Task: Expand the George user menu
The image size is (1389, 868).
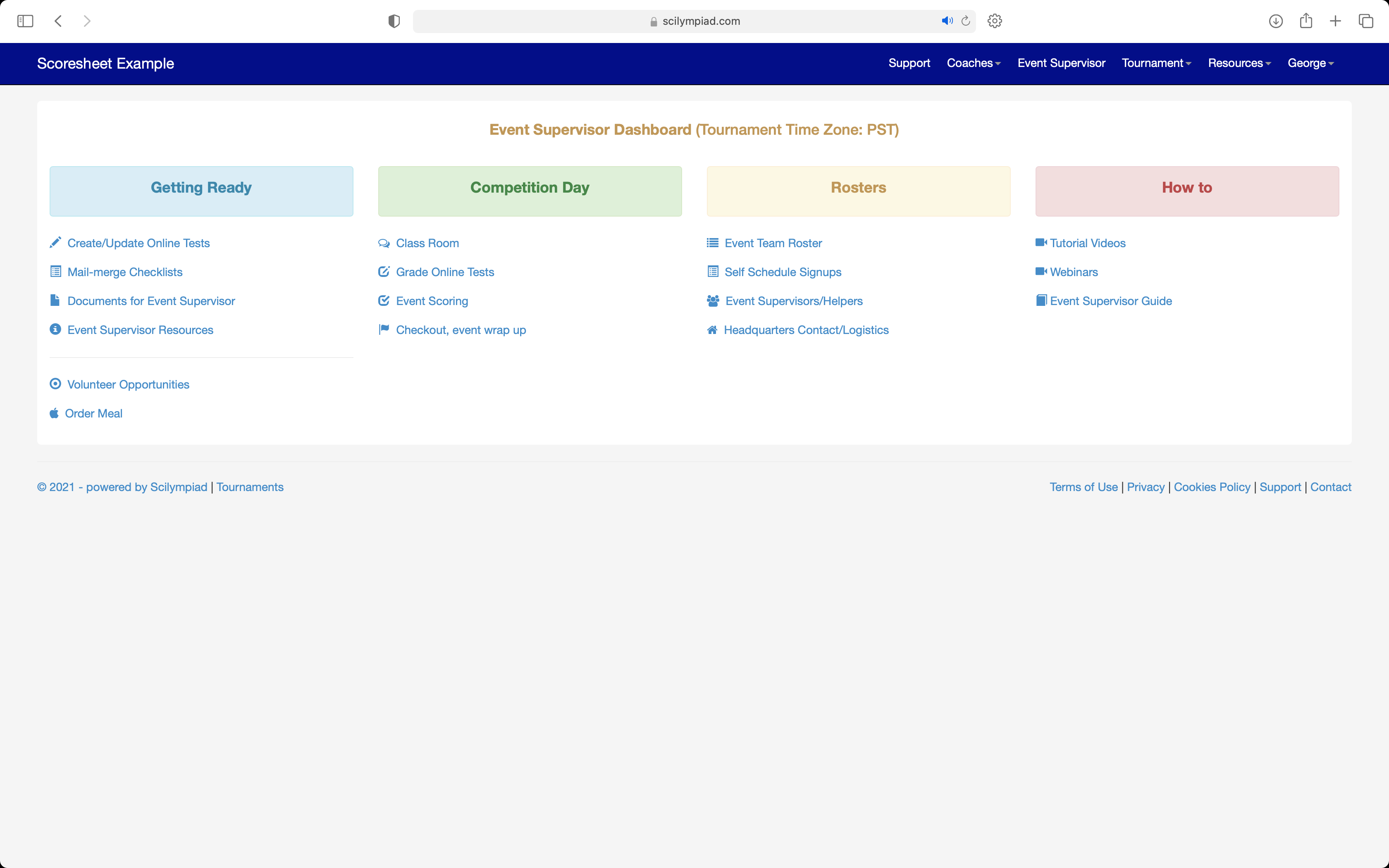Action: pyautogui.click(x=1310, y=63)
